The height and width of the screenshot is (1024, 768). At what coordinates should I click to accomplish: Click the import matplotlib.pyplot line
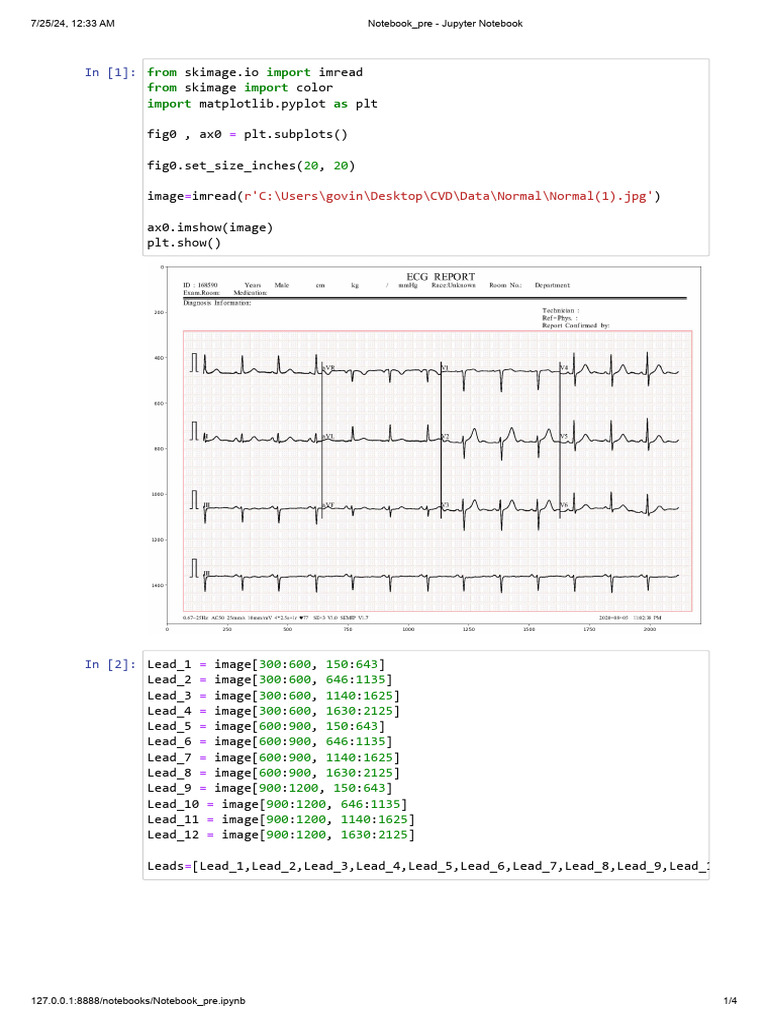coord(262,103)
